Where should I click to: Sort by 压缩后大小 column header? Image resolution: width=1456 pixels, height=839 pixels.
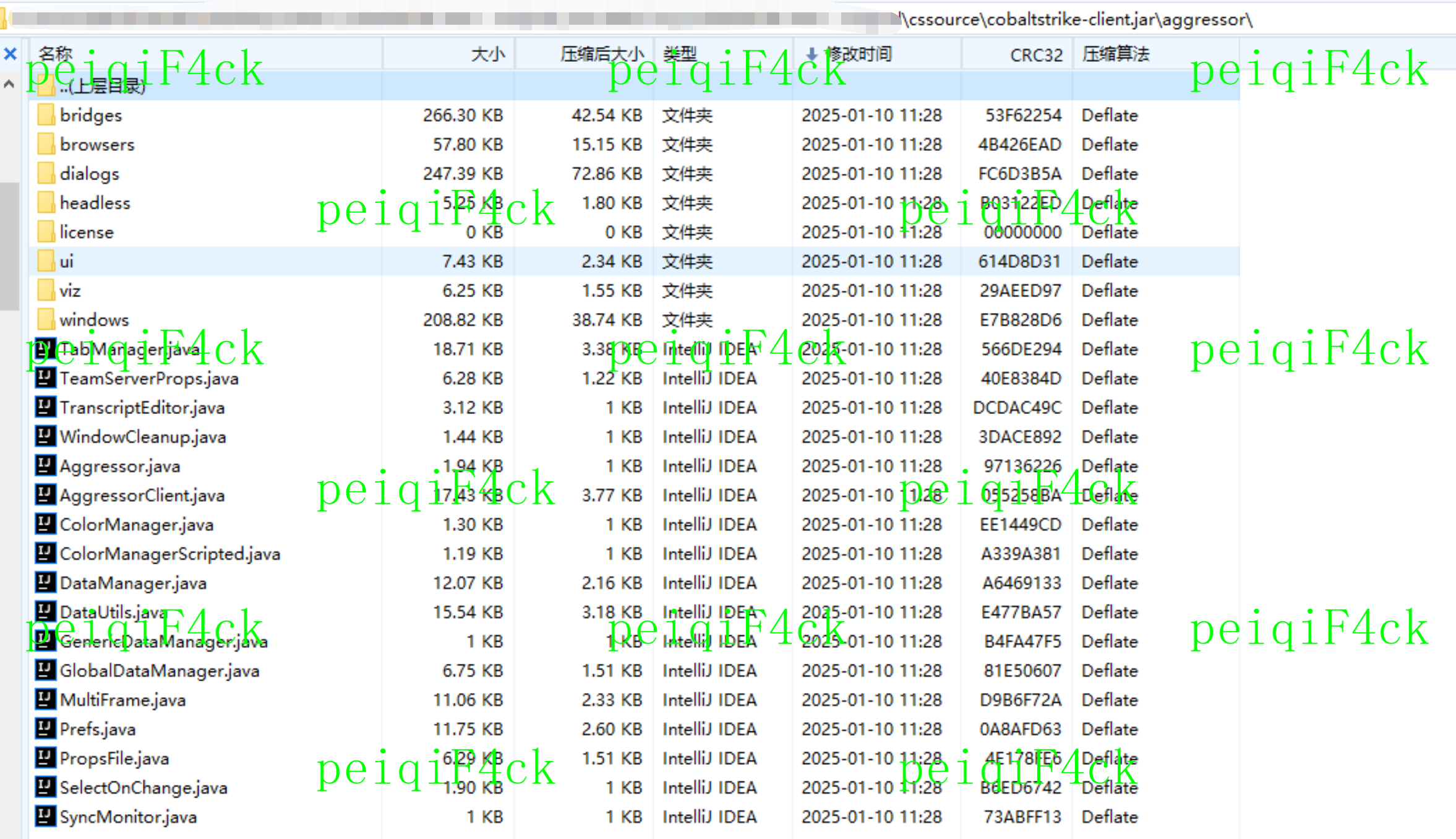pyautogui.click(x=584, y=54)
